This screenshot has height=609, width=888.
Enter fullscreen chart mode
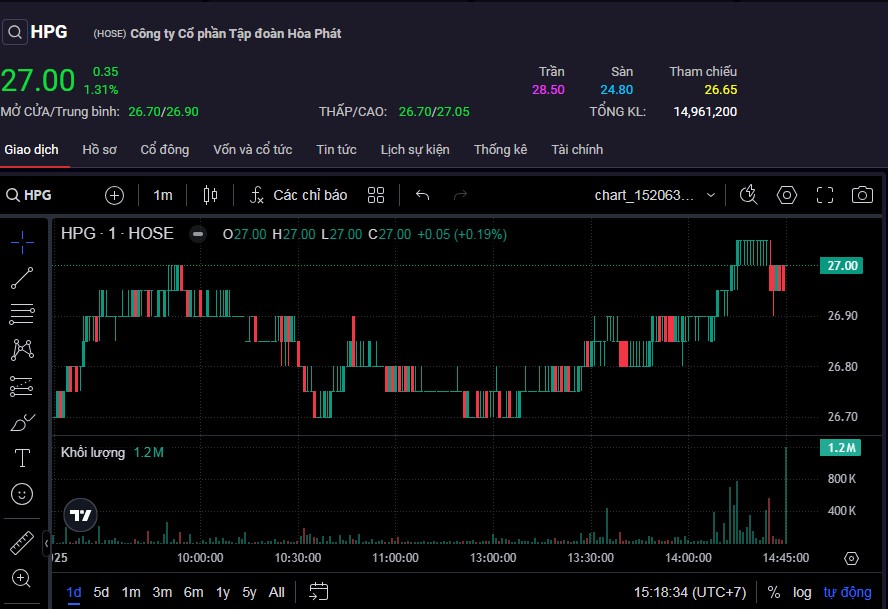(x=825, y=195)
